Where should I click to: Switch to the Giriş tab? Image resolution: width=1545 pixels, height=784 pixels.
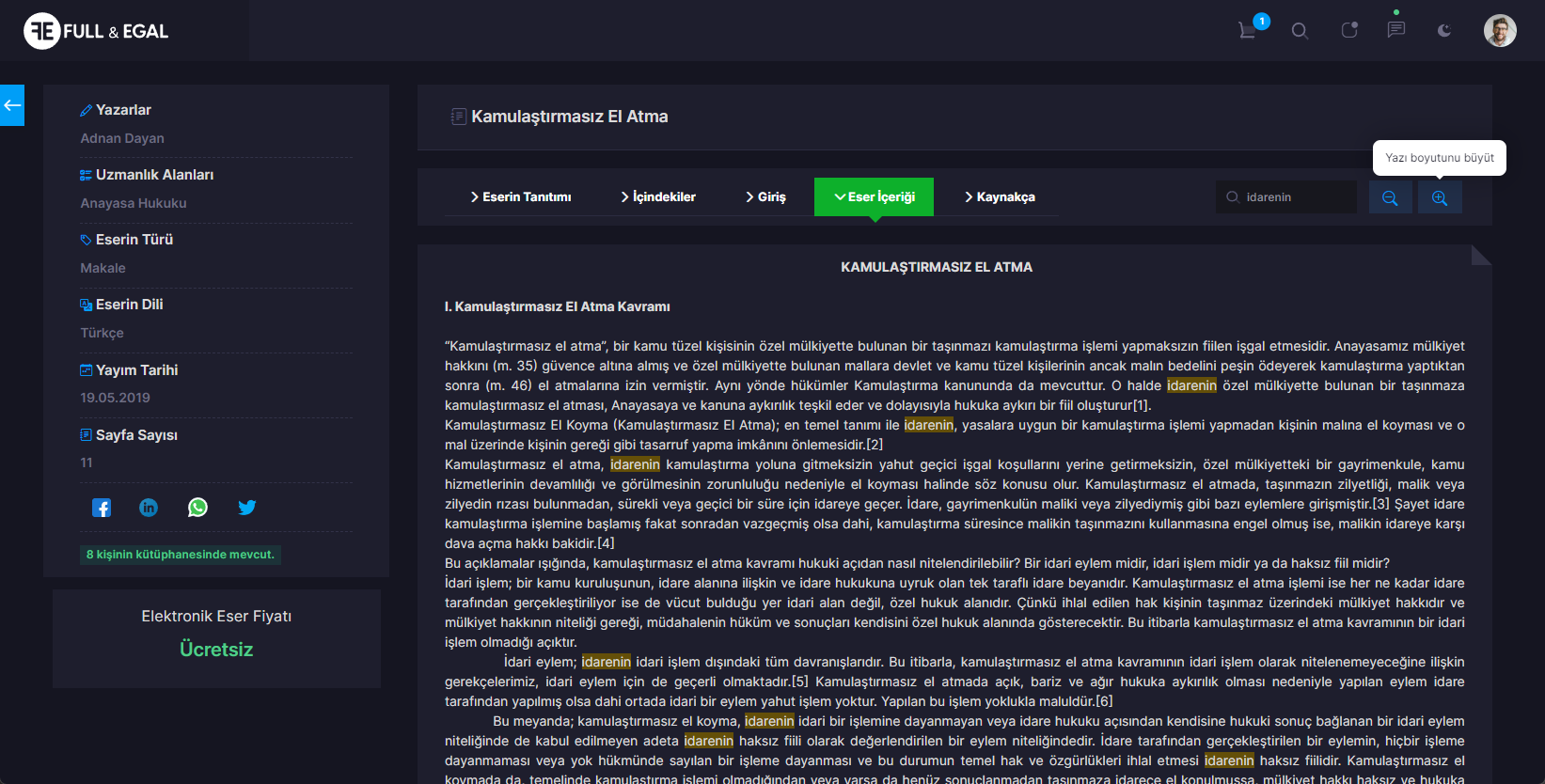[x=765, y=197]
